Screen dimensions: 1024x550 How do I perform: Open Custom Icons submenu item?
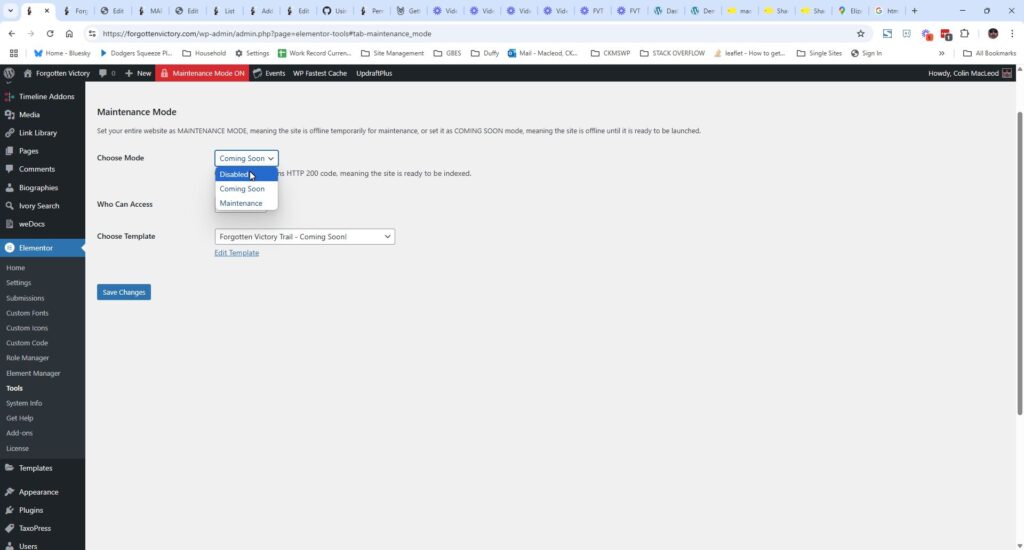coord(27,328)
